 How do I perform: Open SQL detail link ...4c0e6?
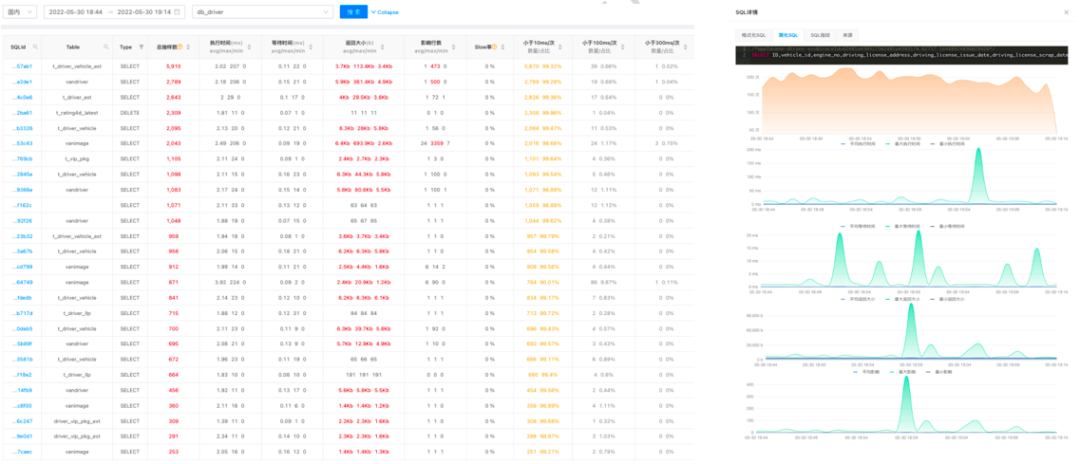pos(23,97)
